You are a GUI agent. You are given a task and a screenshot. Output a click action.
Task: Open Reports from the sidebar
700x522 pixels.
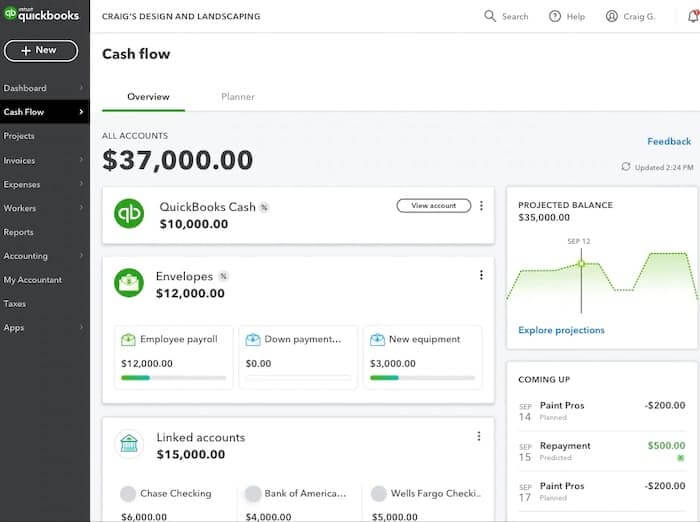(x=19, y=232)
